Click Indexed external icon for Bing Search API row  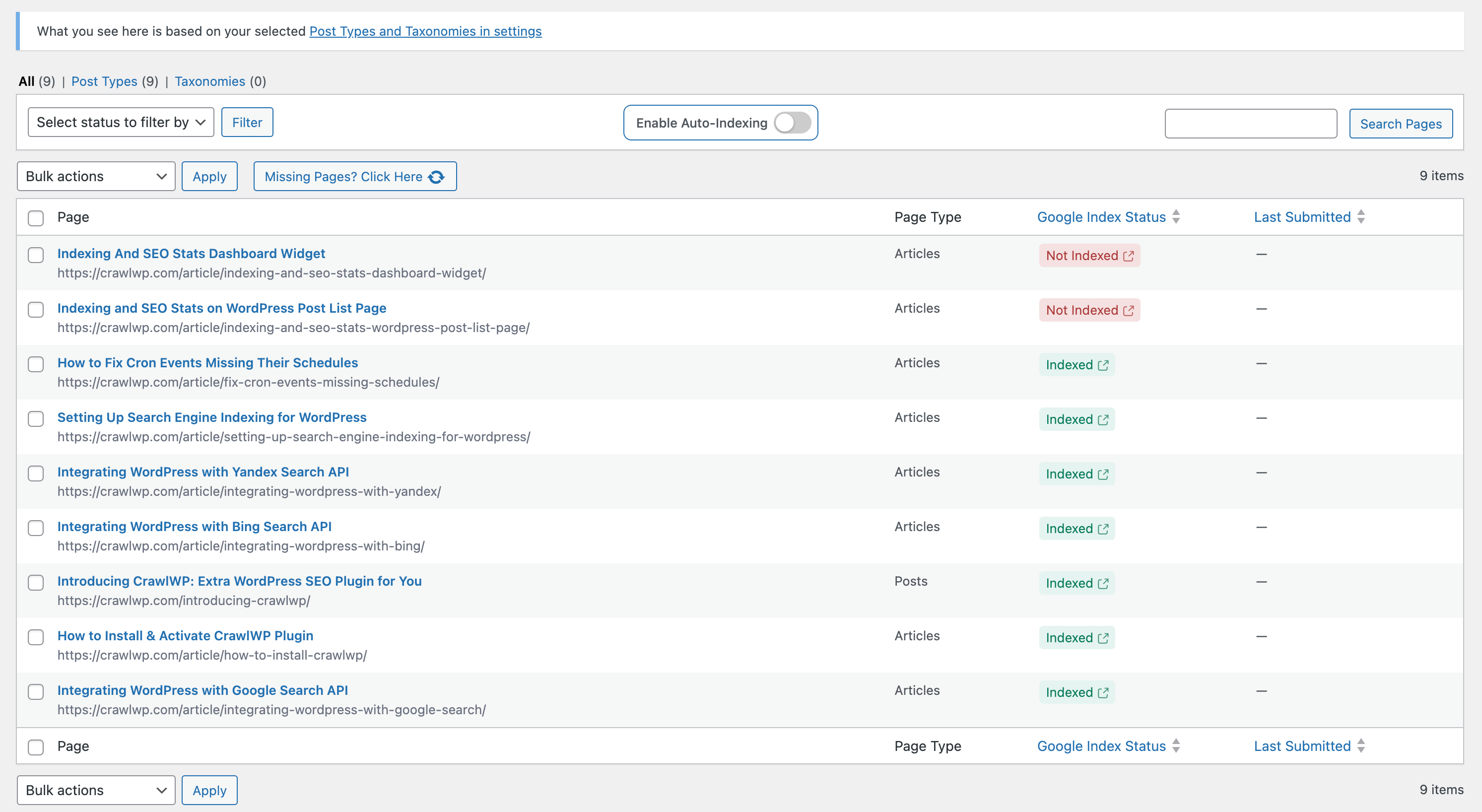(1103, 529)
